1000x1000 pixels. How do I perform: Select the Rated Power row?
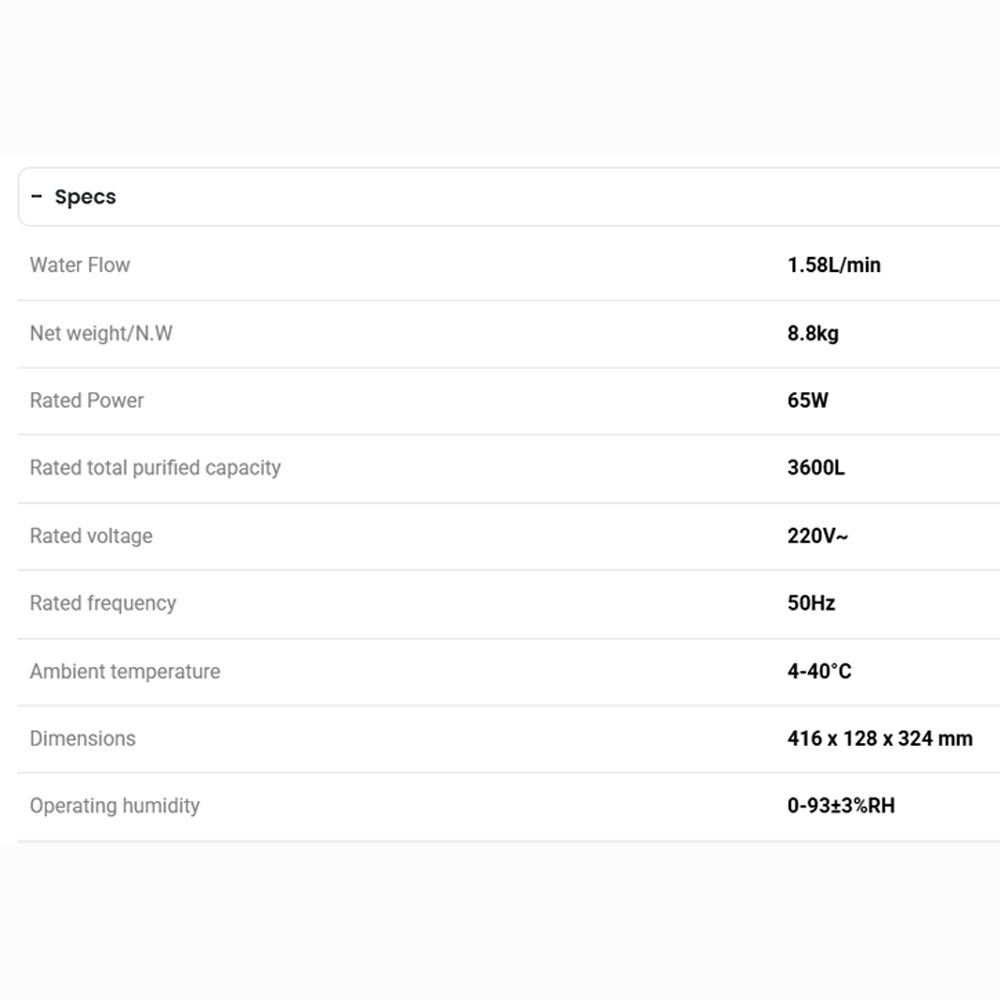click(x=87, y=400)
